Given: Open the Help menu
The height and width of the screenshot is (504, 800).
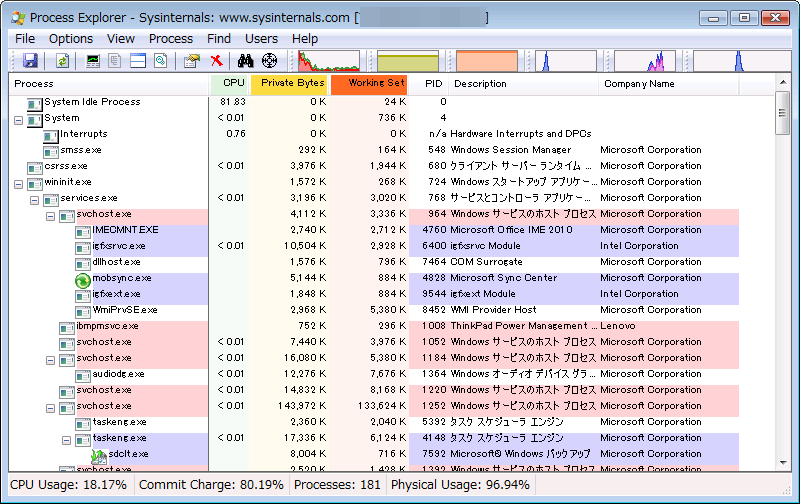Looking at the screenshot, I should pos(305,39).
